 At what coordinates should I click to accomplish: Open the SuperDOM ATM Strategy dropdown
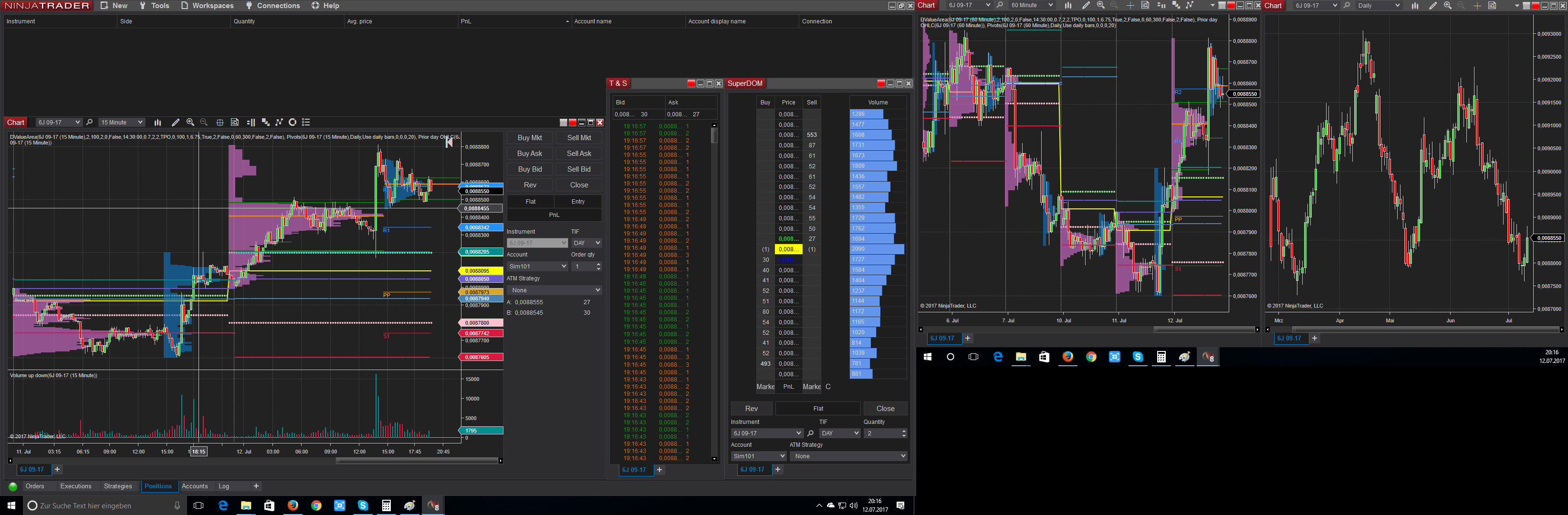[x=848, y=456]
